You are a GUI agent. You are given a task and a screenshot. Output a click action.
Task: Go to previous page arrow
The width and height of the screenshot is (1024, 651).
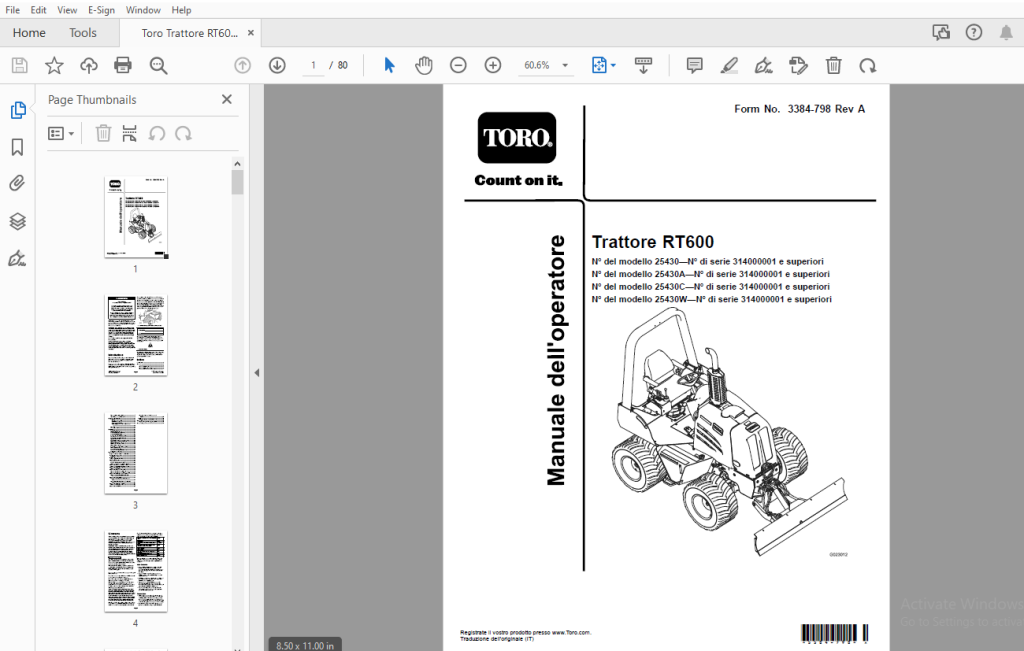point(242,65)
